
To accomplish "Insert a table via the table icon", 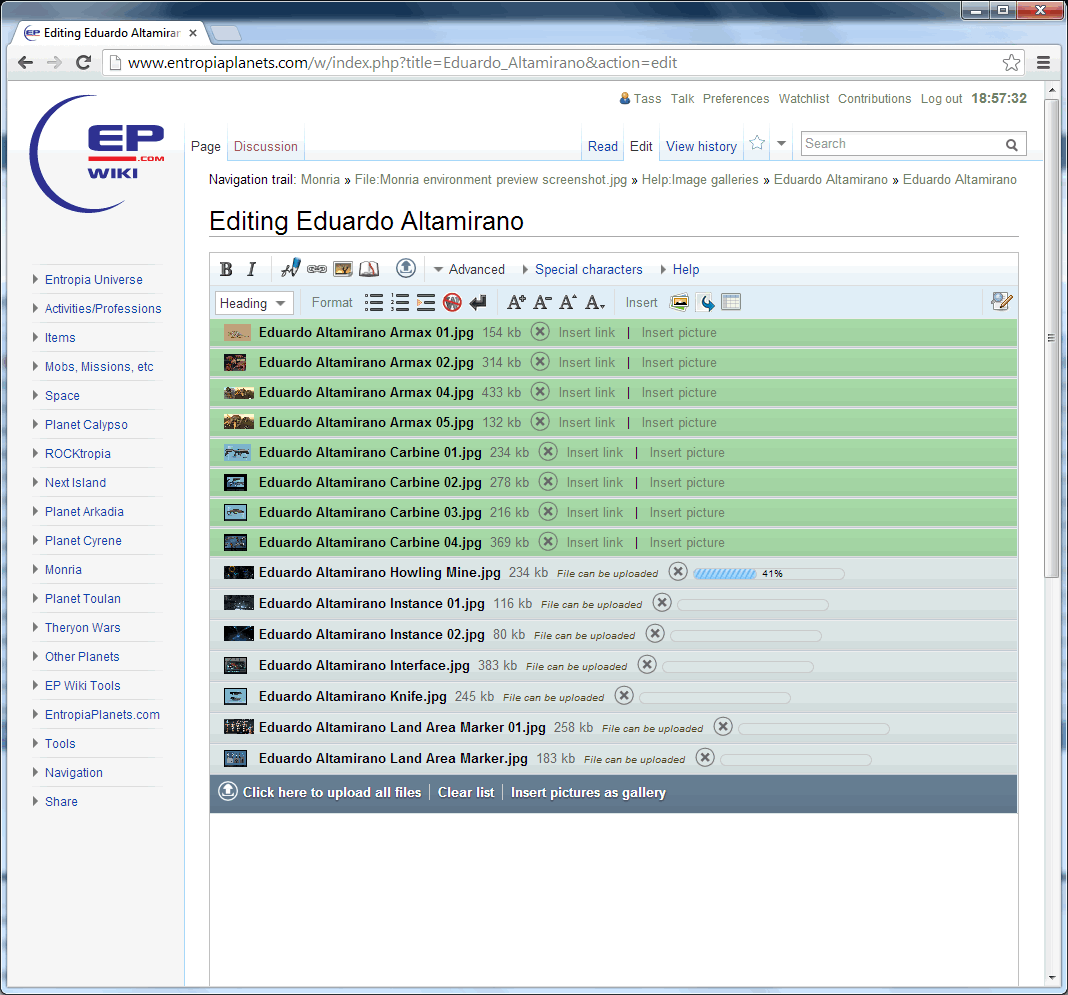I will coord(731,303).
